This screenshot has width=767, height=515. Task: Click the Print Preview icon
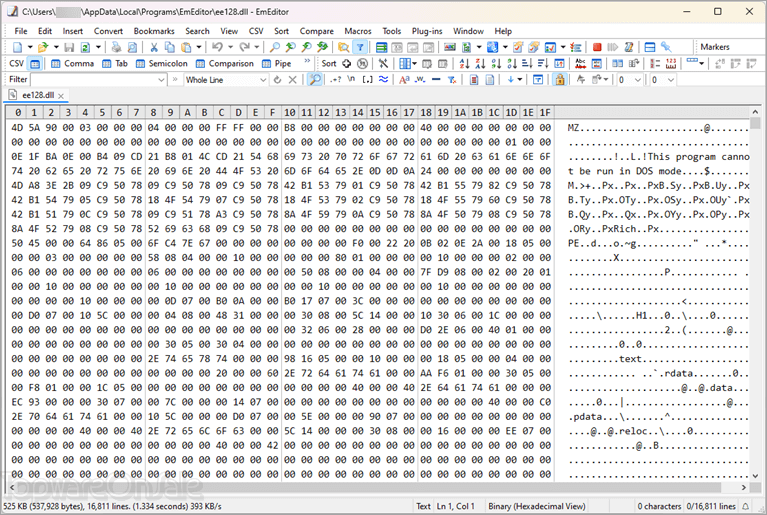132,47
